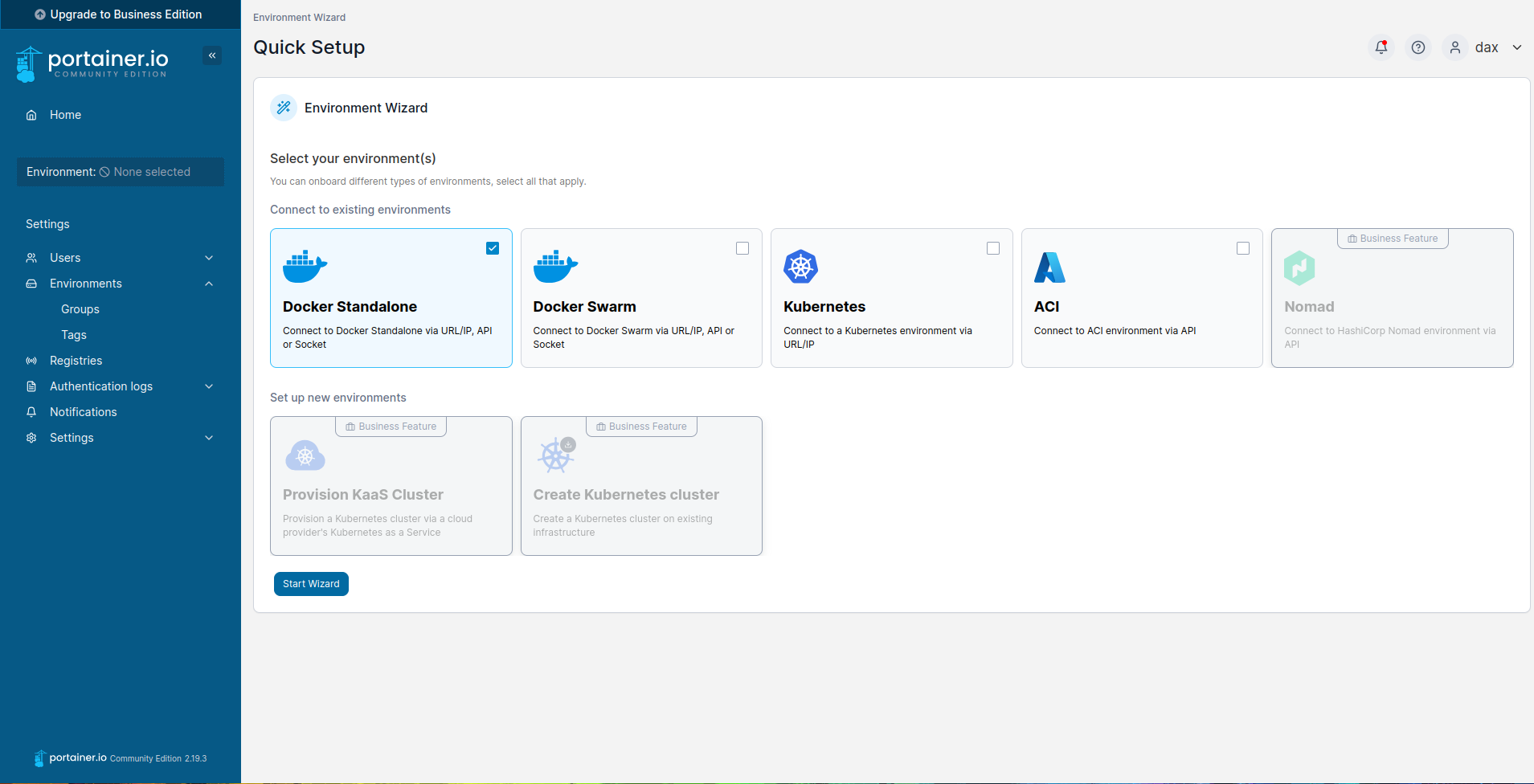The height and width of the screenshot is (784, 1534).
Task: Select the Tags item under Environments
Action: click(x=74, y=335)
